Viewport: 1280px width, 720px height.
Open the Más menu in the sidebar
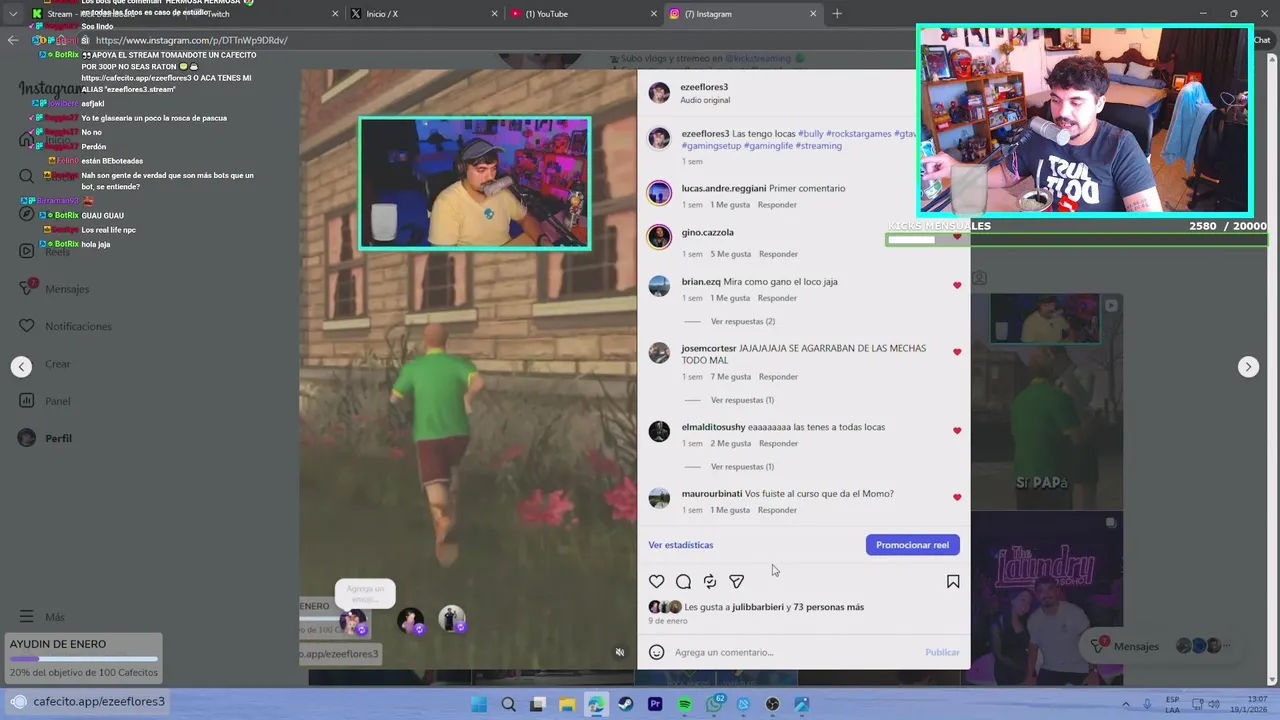pos(42,617)
